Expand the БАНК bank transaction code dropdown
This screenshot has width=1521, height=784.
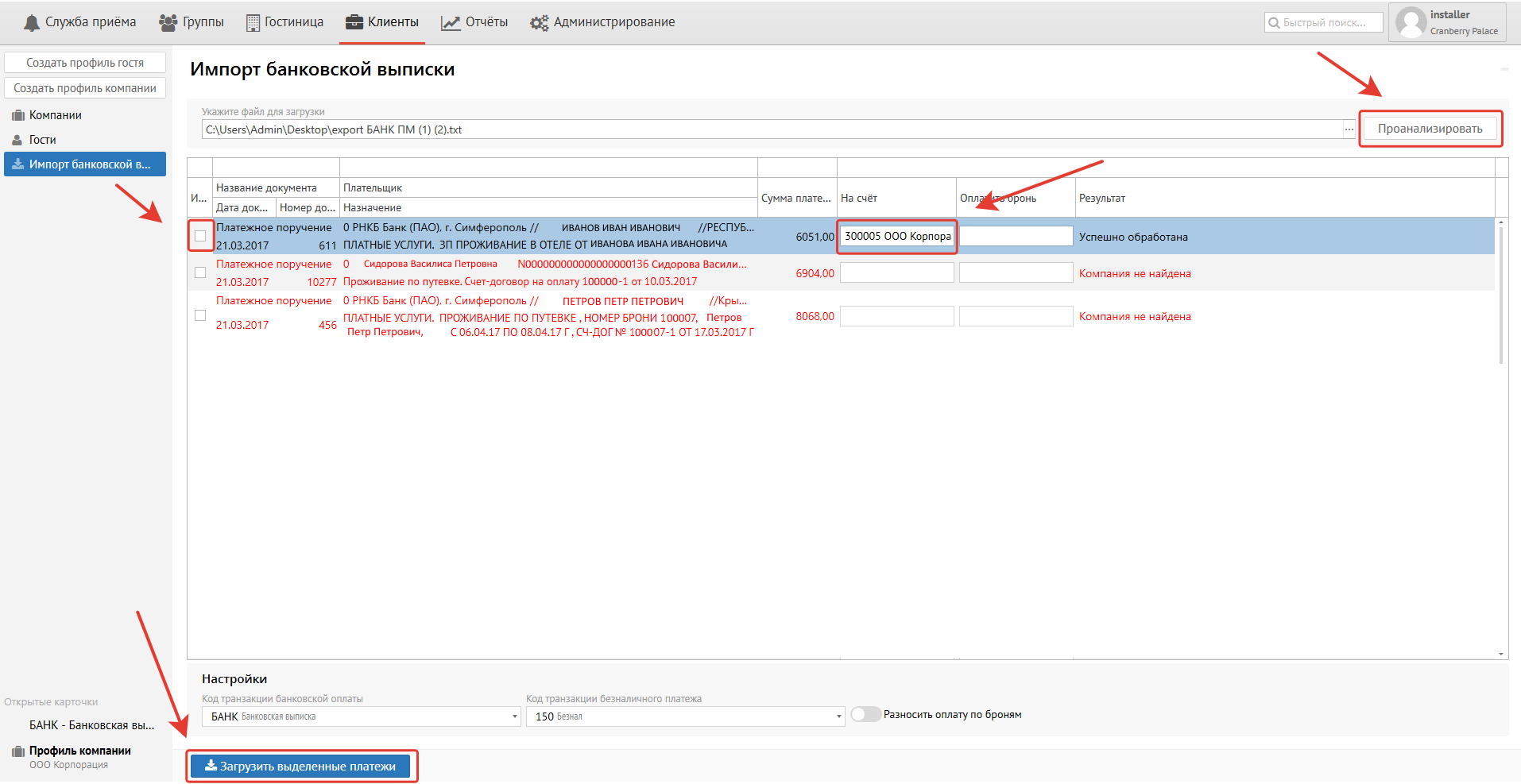tap(515, 716)
